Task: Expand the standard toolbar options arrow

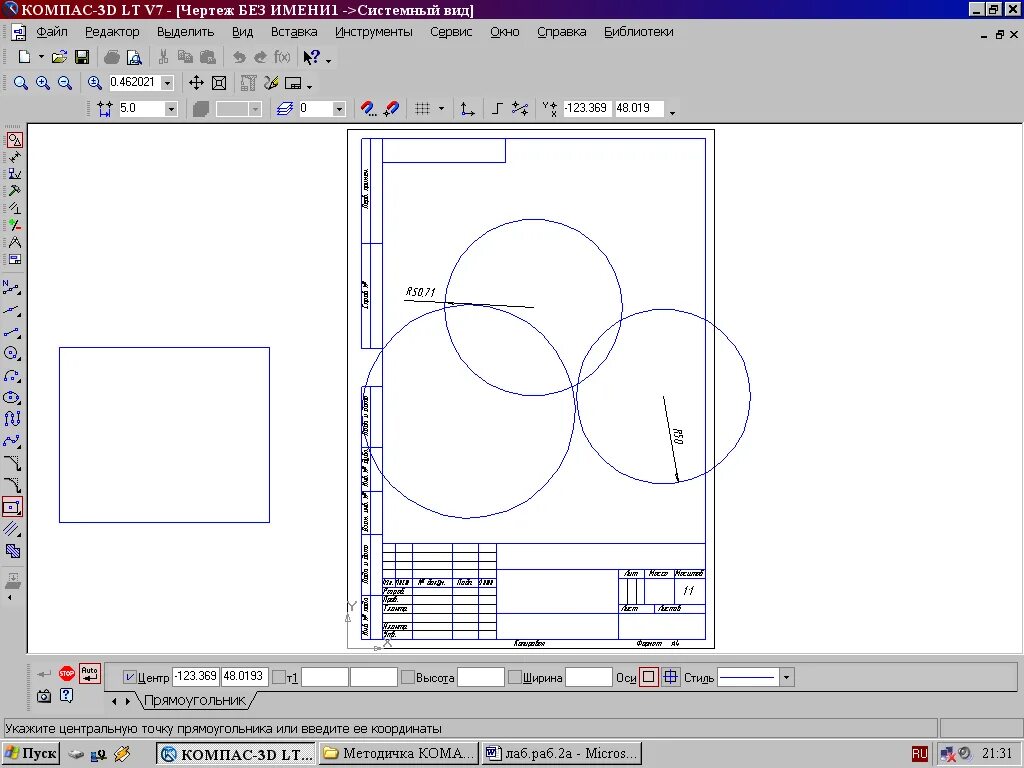Action: click(328, 61)
